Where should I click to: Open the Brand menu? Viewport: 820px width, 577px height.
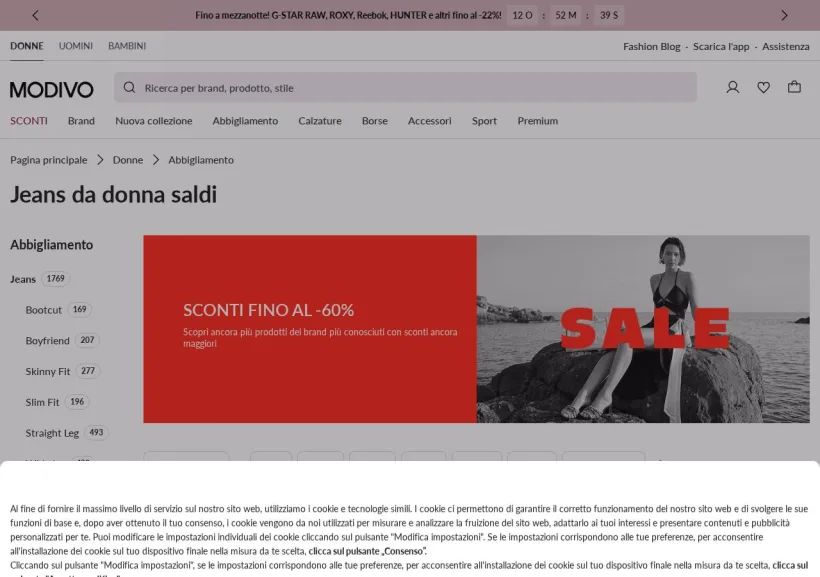pyautogui.click(x=81, y=121)
